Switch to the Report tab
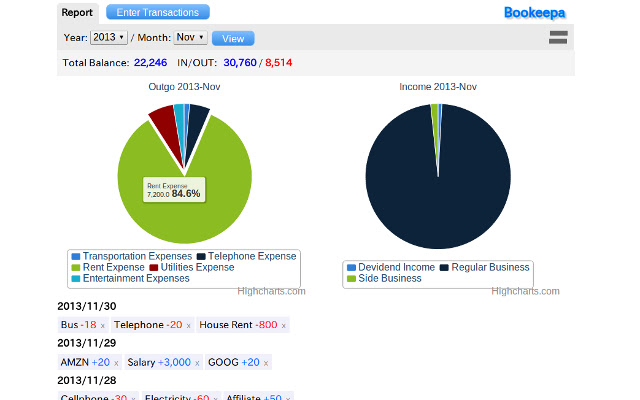640x400 pixels. (x=77, y=13)
